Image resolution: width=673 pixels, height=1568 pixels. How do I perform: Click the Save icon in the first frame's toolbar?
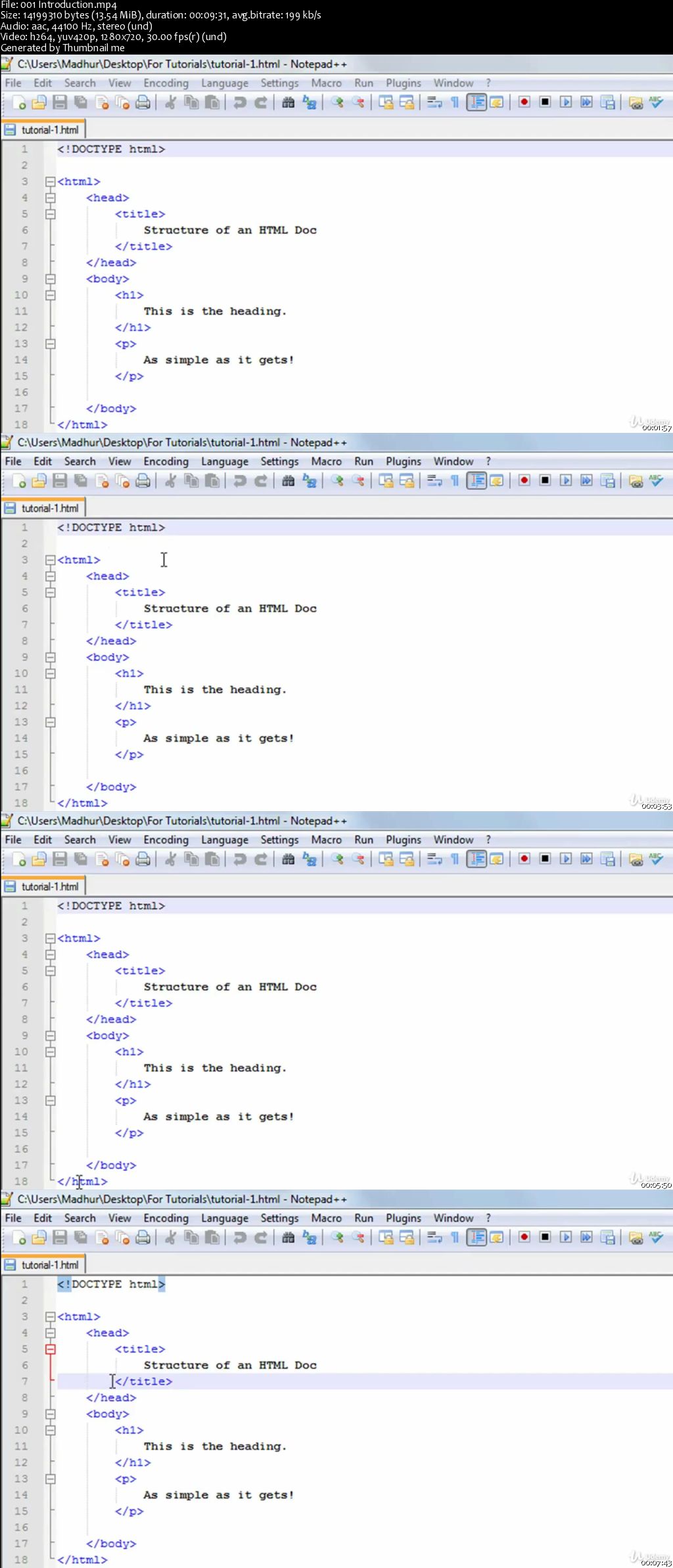60,102
